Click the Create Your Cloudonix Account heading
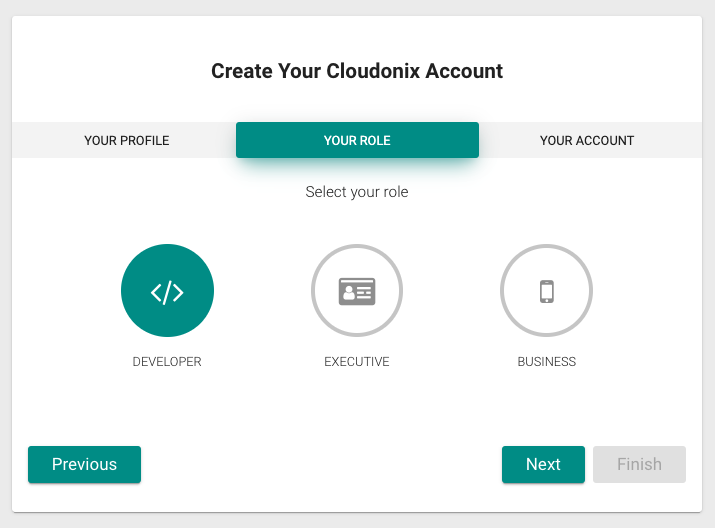715x528 pixels. (x=357, y=71)
